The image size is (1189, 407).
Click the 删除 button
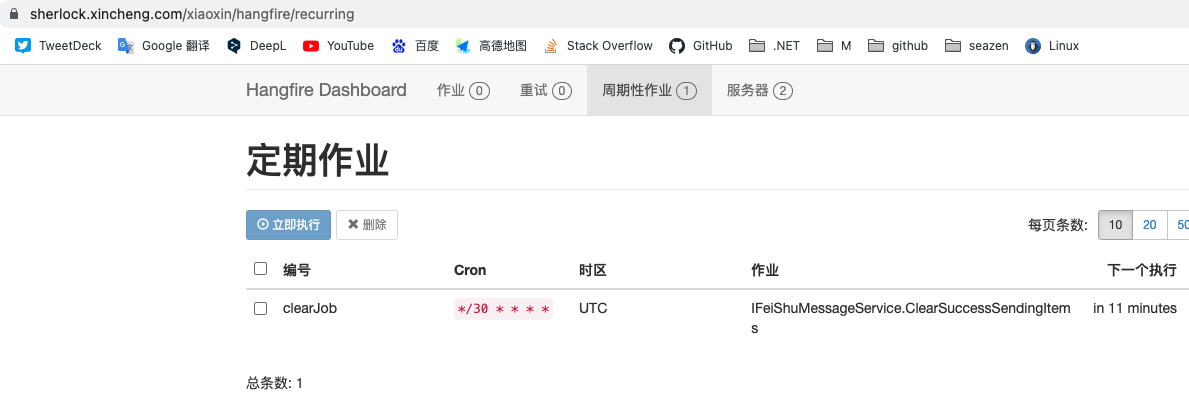tap(367, 225)
